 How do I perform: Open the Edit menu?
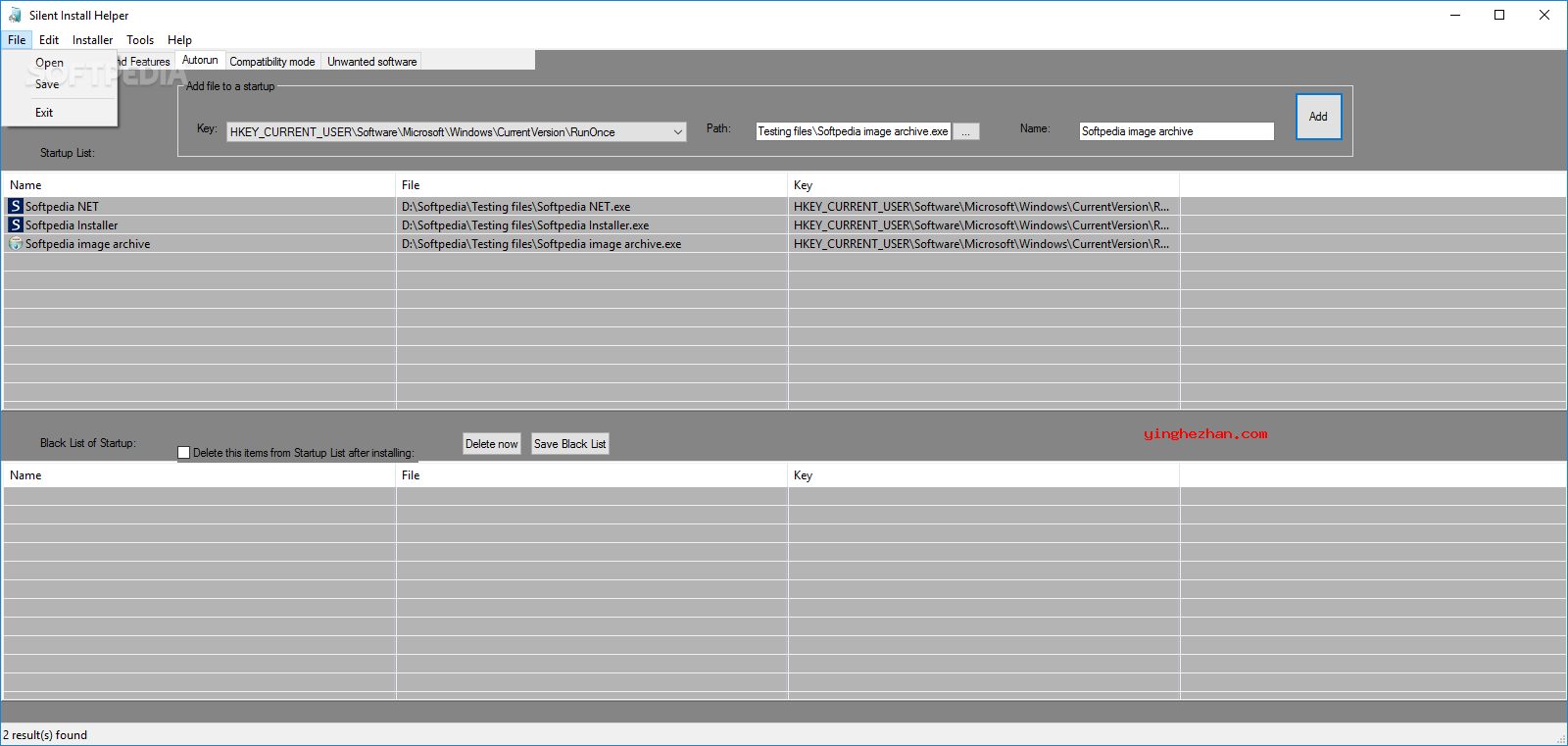tap(49, 40)
